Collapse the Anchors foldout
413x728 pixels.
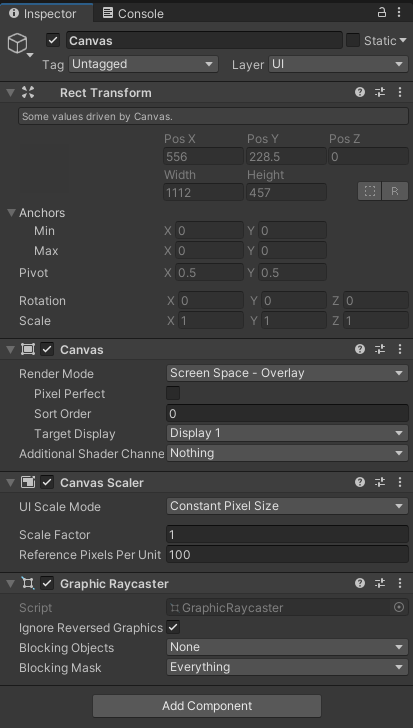tap(12, 213)
